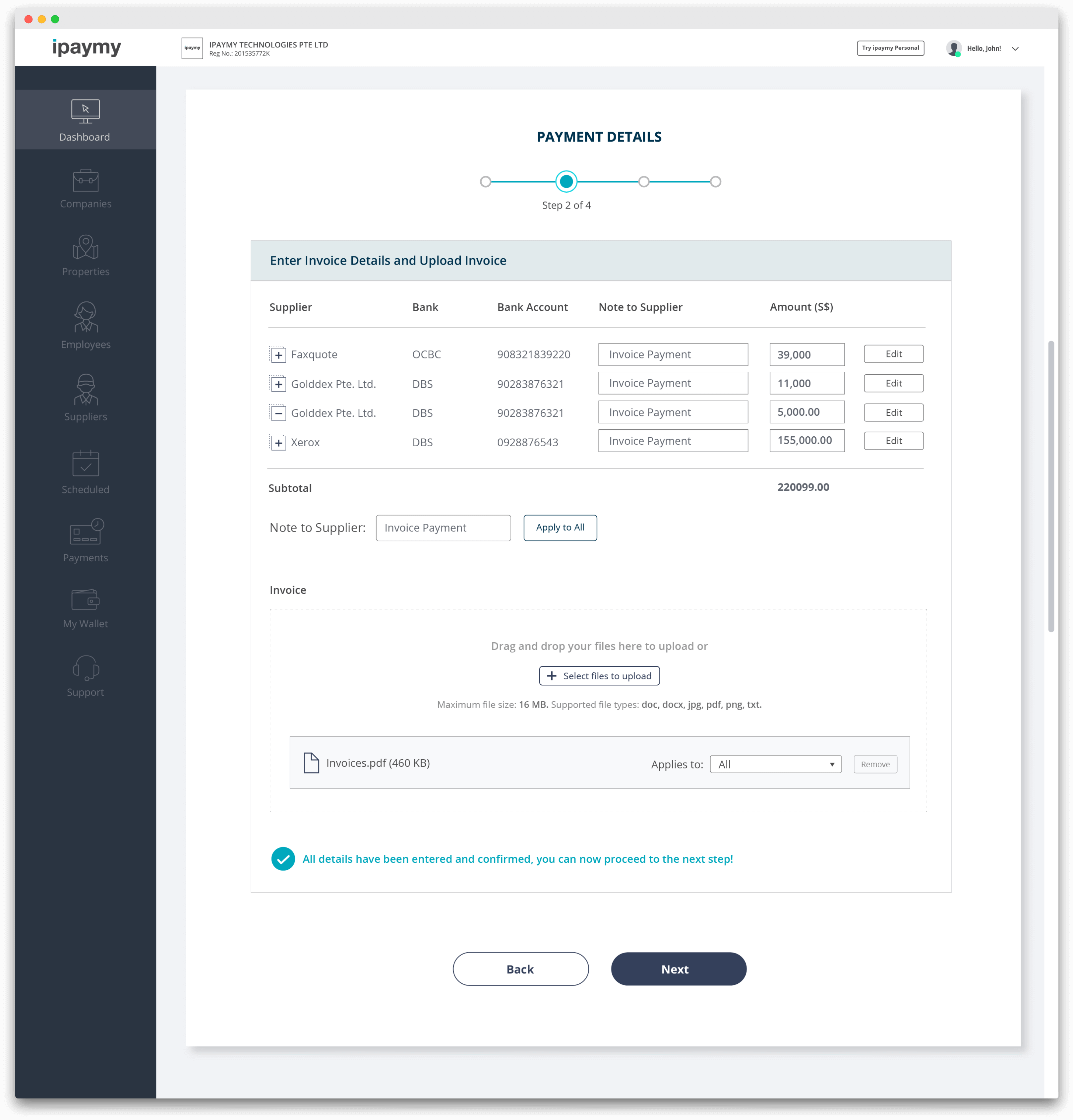Click the Note to Supplier input field
1073x1120 pixels.
(444, 528)
